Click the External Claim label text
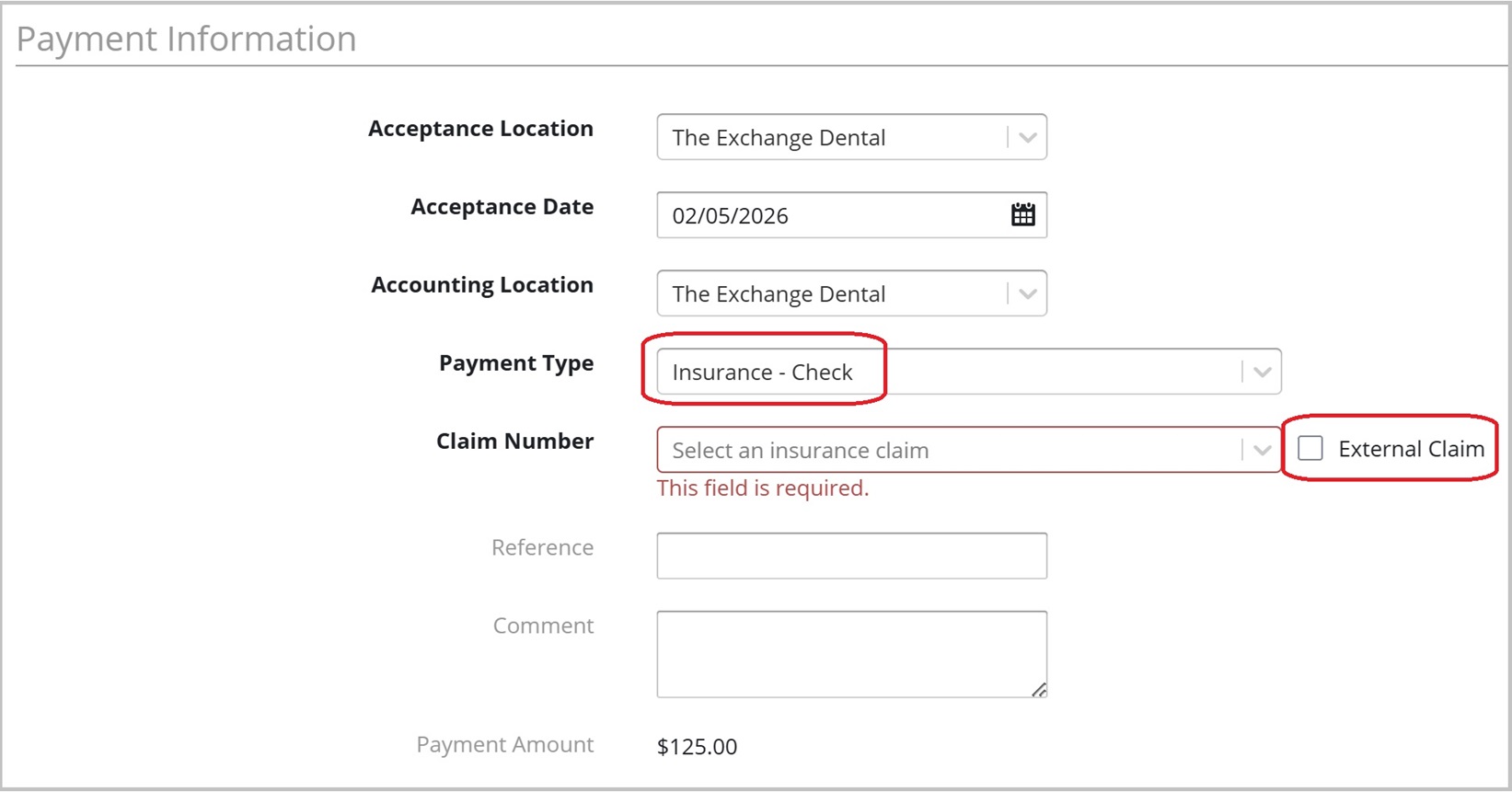Viewport: 1512px width, 792px height. pyautogui.click(x=1411, y=449)
